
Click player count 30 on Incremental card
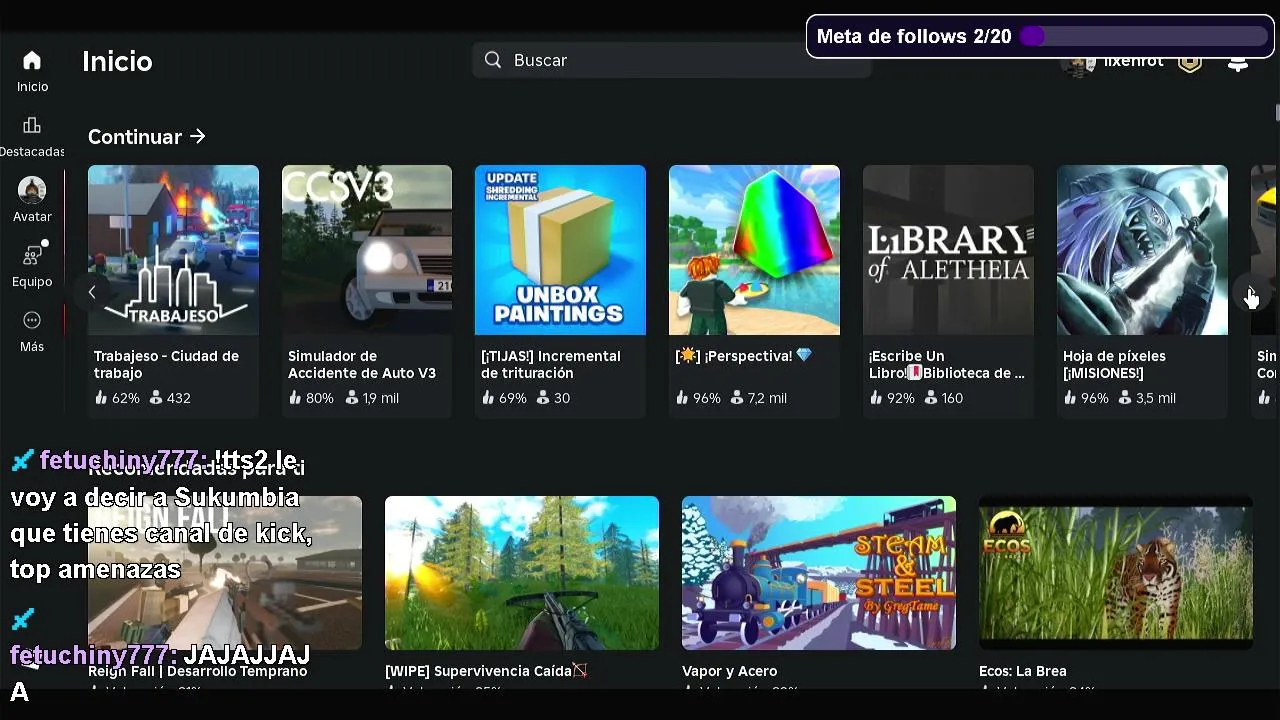[x=554, y=398]
